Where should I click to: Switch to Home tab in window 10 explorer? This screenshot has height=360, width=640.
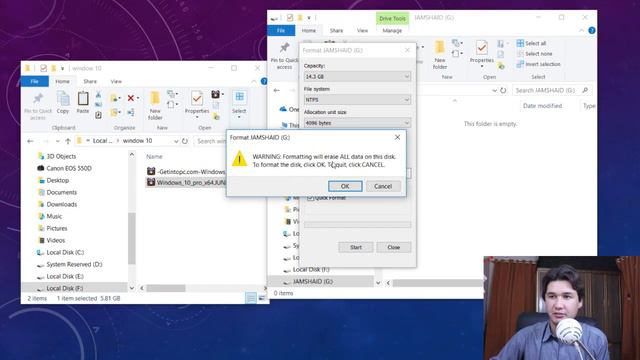62,81
